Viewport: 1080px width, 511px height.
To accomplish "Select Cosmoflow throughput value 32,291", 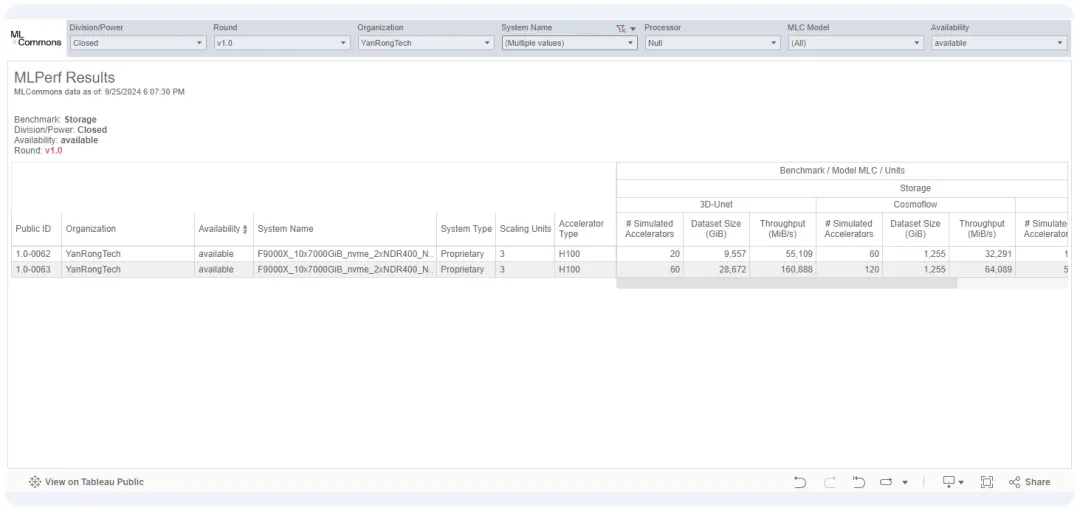I will point(998,254).
